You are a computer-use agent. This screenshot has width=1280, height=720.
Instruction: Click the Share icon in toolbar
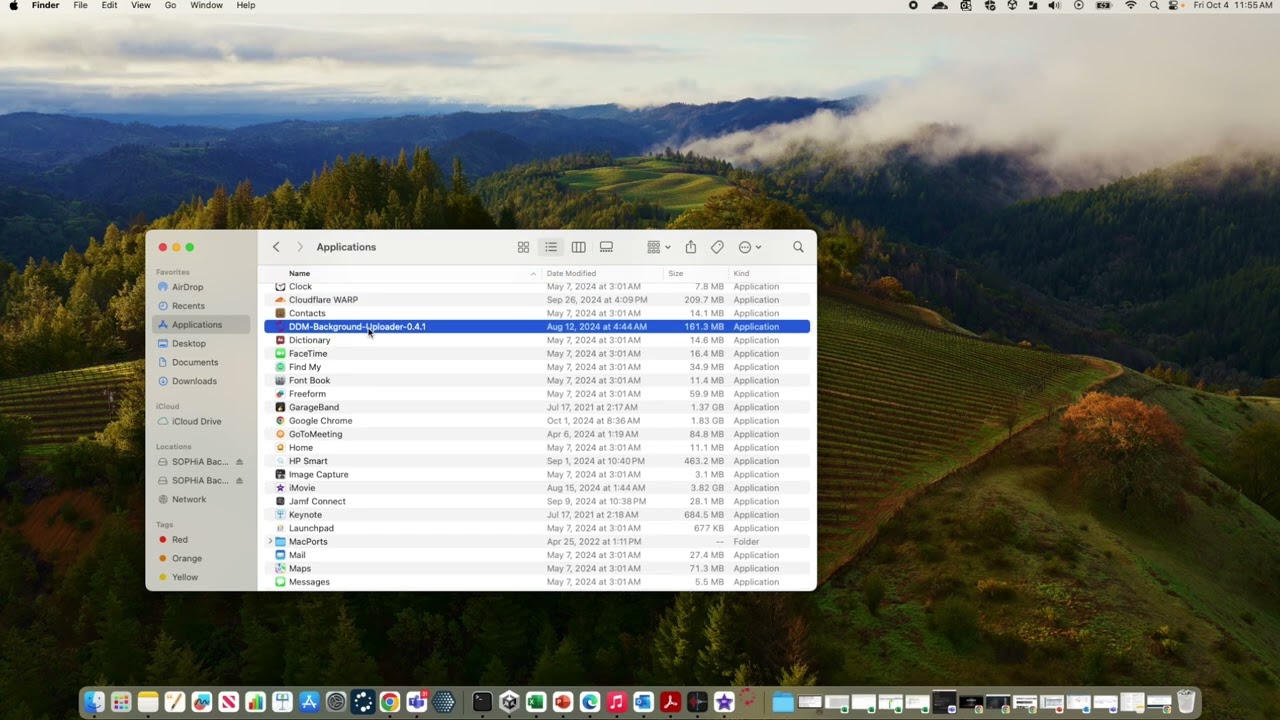coord(690,247)
